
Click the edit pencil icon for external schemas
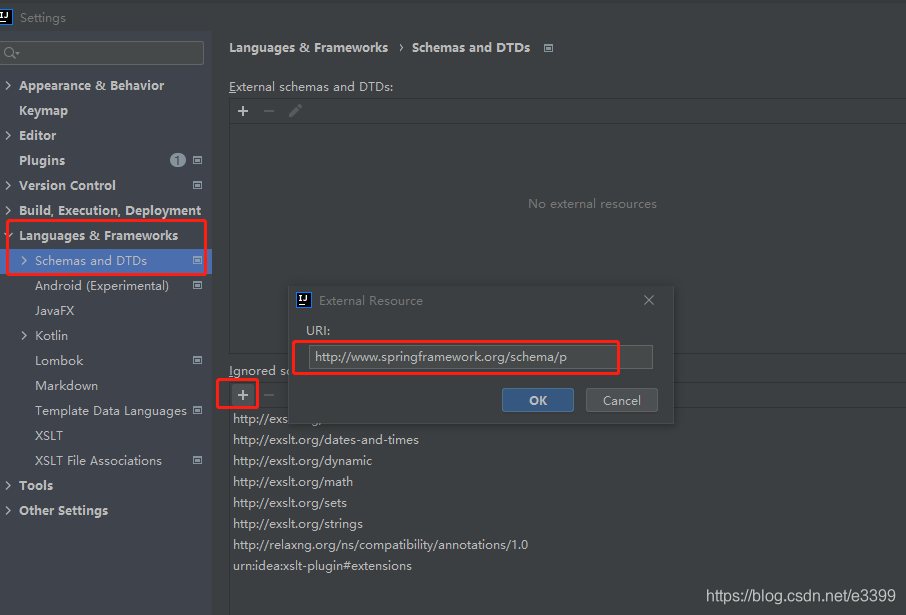295,111
